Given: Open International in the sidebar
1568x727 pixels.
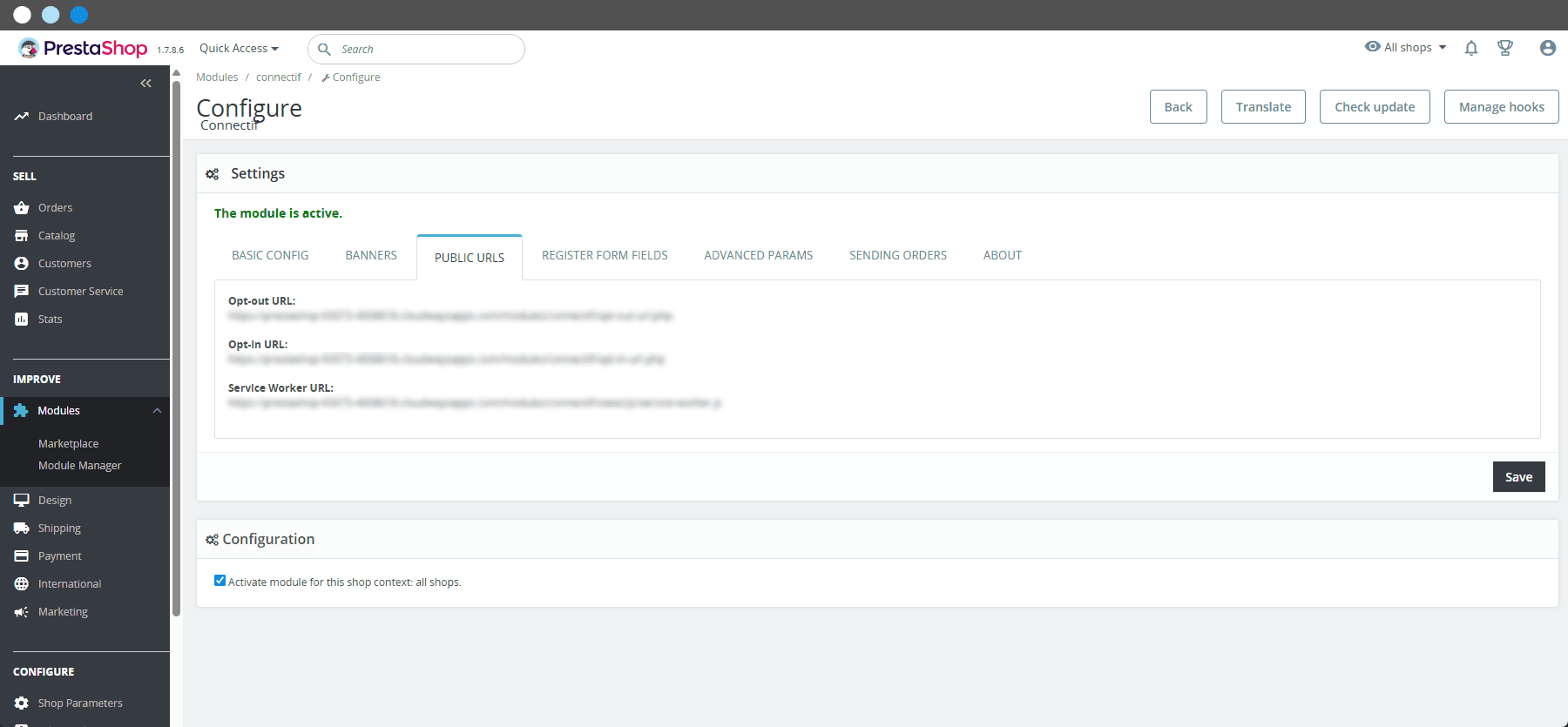Looking at the screenshot, I should (x=70, y=583).
